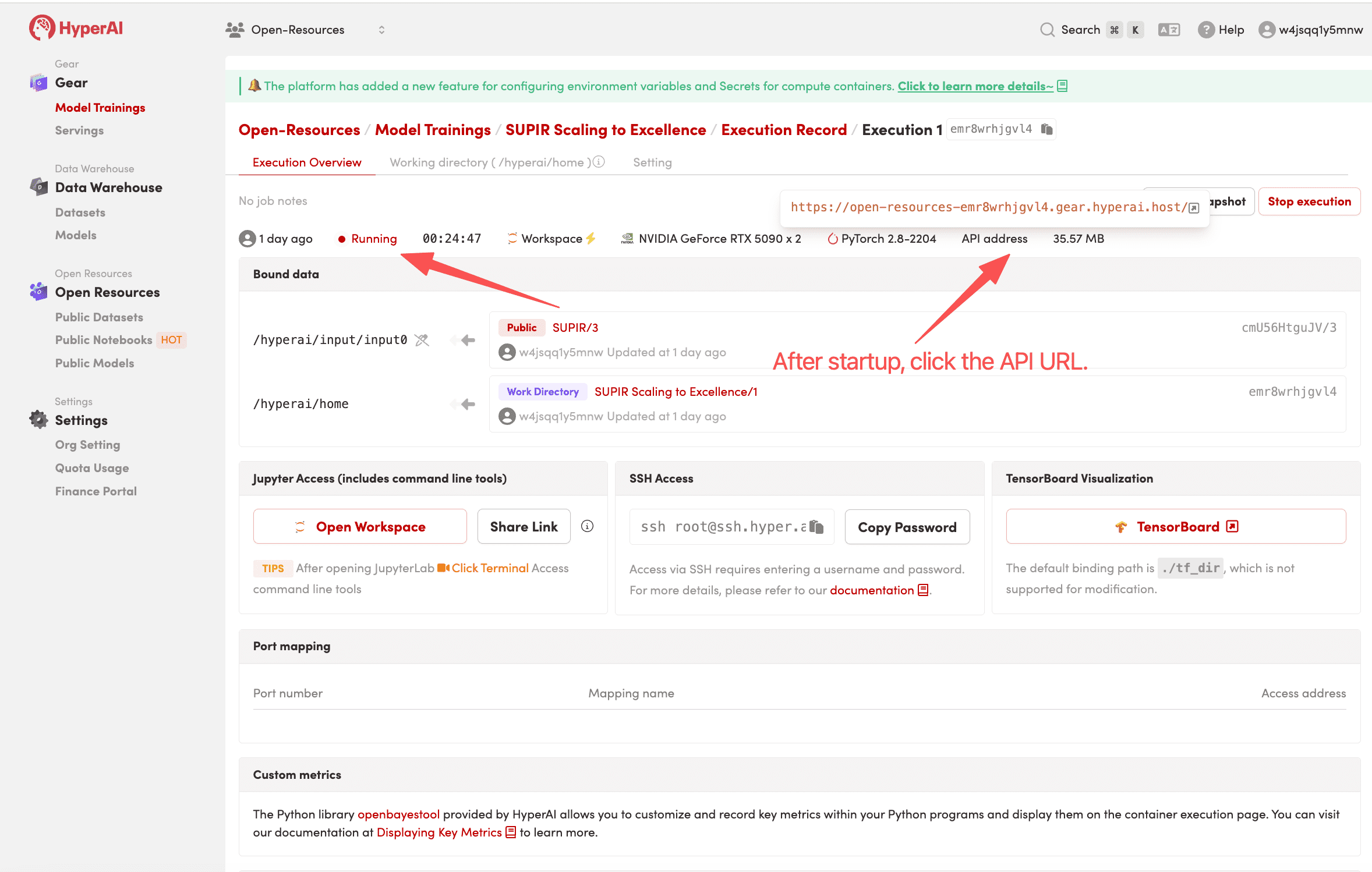Screen dimensions: 1372x872
Task: Open the w4jsqq1y5mnw user account menu
Action: tap(1310, 30)
